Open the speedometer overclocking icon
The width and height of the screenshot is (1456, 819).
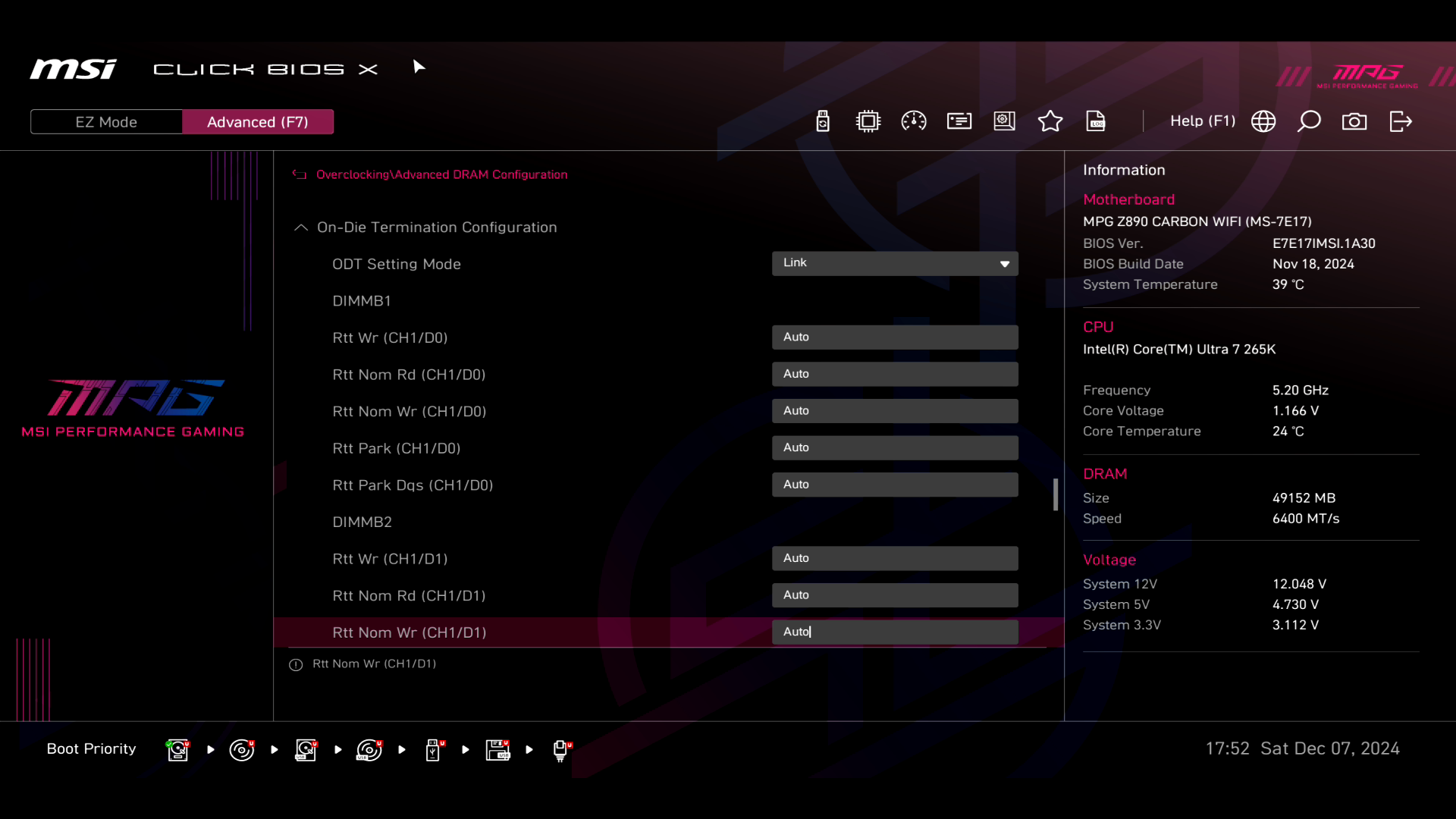[913, 121]
